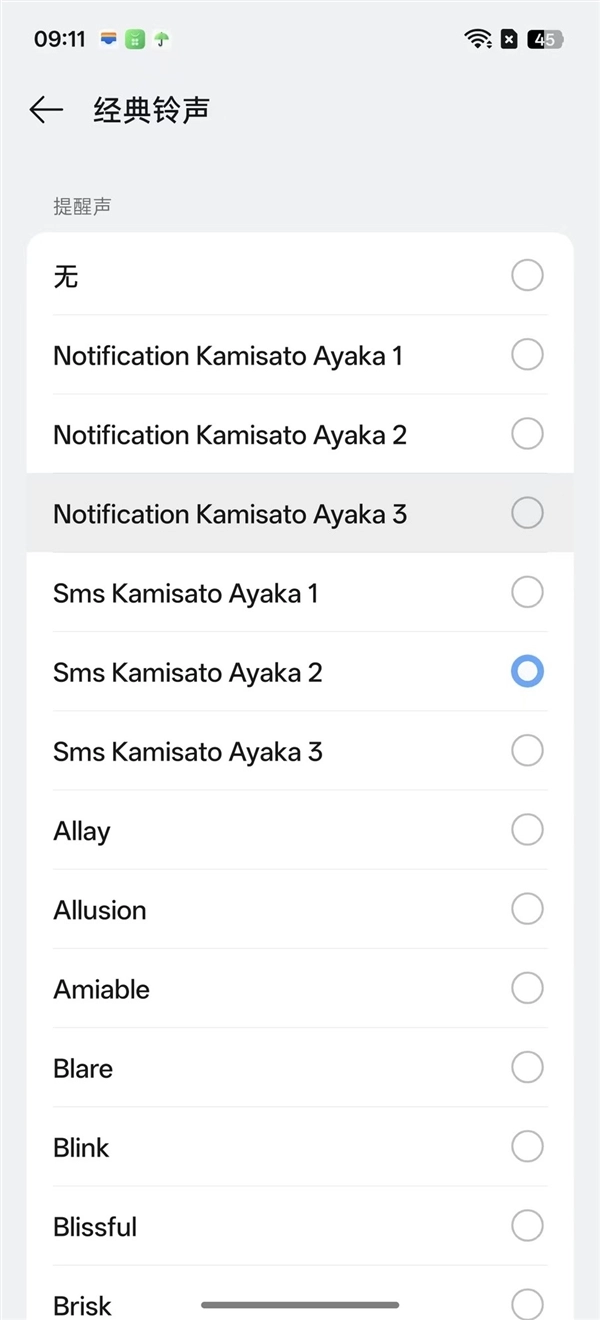Tap the Blissful sound option
600x1320 pixels.
pos(95,1226)
